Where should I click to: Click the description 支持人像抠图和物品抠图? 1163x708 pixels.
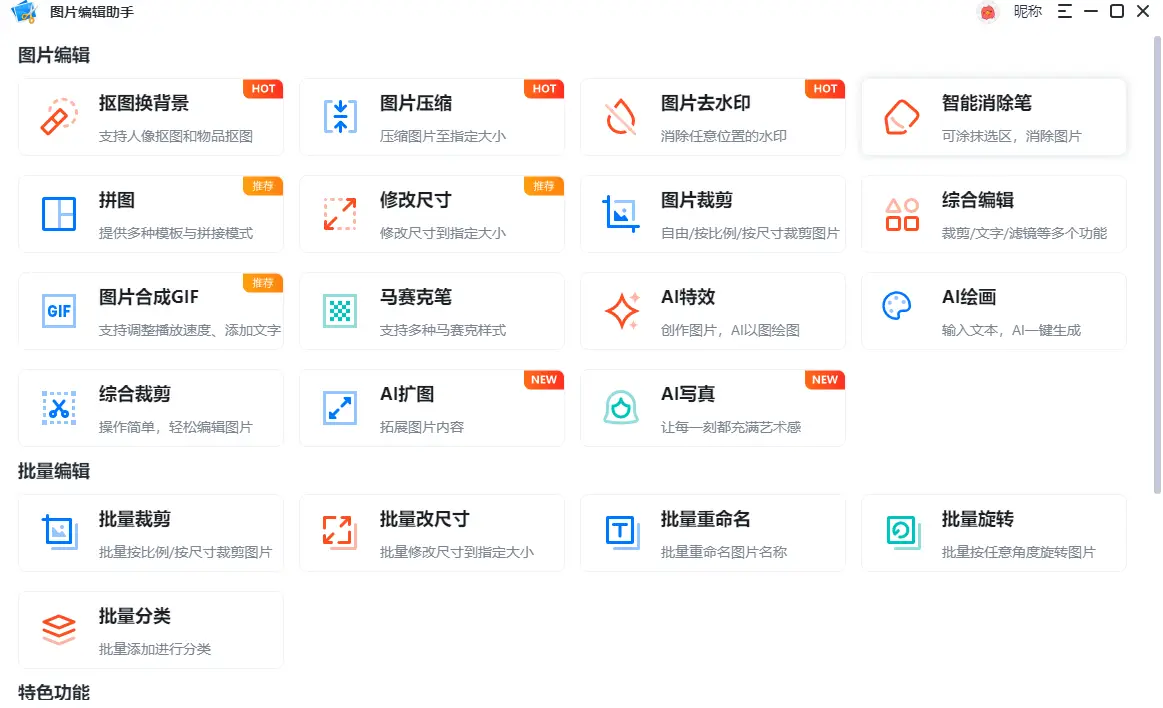[x=176, y=136]
